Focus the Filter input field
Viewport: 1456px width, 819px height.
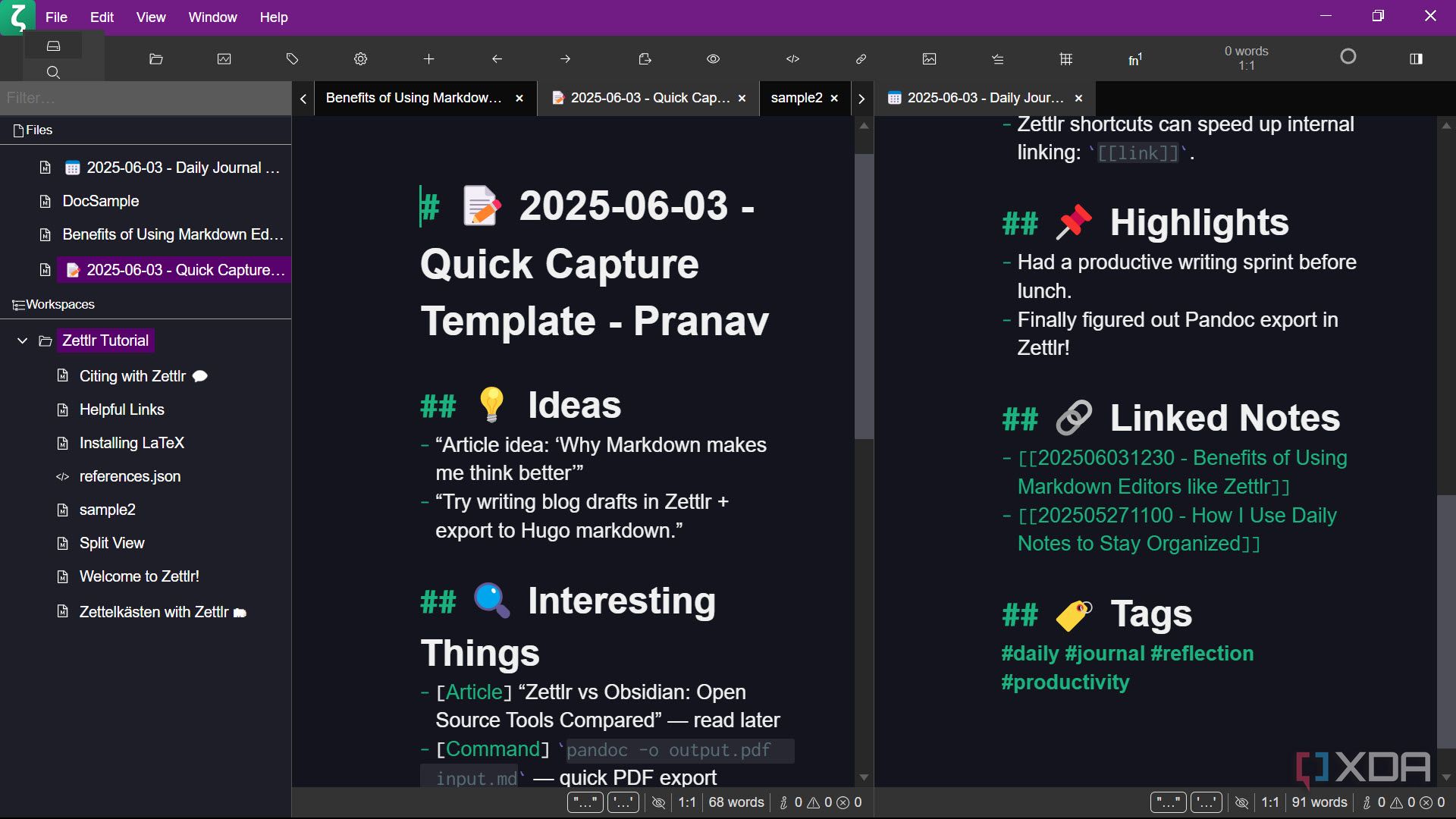point(146,98)
